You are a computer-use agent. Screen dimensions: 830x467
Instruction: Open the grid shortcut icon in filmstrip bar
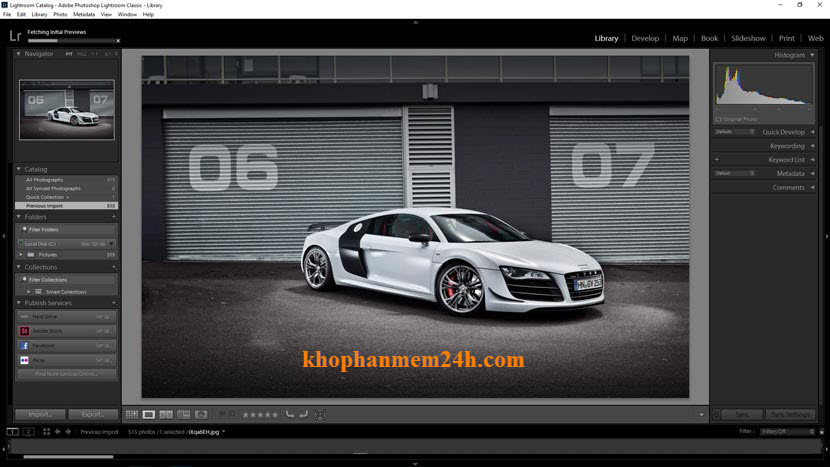coord(46,432)
